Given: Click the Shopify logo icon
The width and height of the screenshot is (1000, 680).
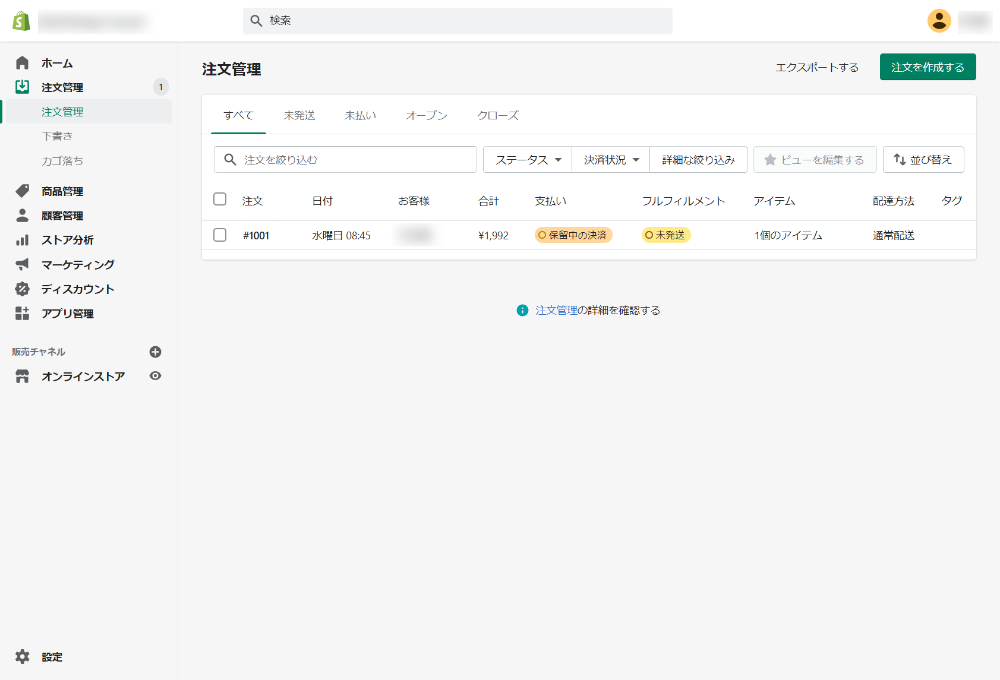Looking at the screenshot, I should coord(21,21).
